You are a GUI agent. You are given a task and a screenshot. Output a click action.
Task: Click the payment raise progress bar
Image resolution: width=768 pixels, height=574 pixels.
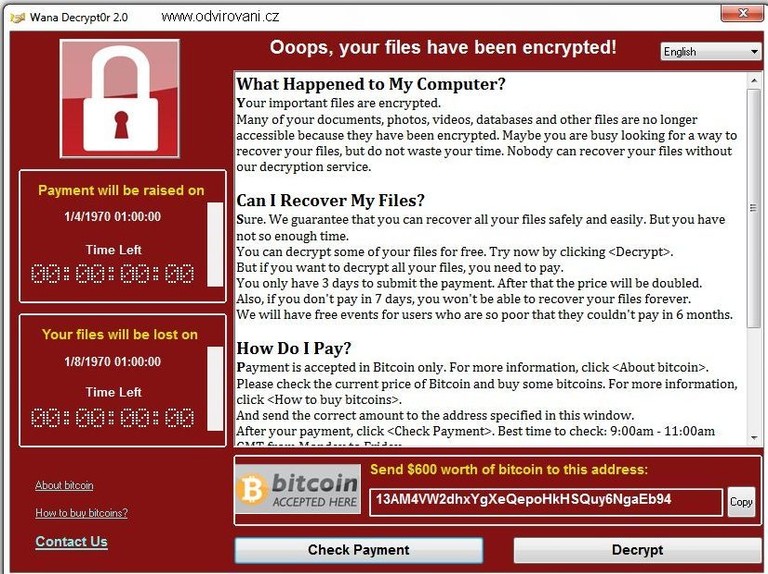(215, 244)
